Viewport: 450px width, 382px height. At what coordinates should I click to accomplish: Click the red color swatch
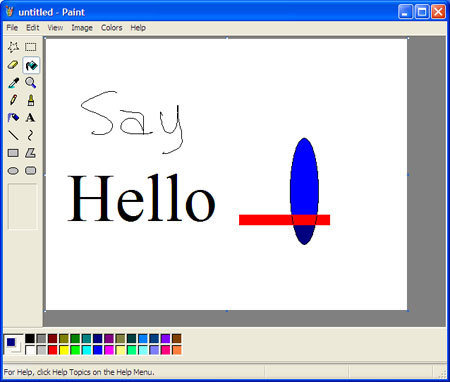coord(53,350)
